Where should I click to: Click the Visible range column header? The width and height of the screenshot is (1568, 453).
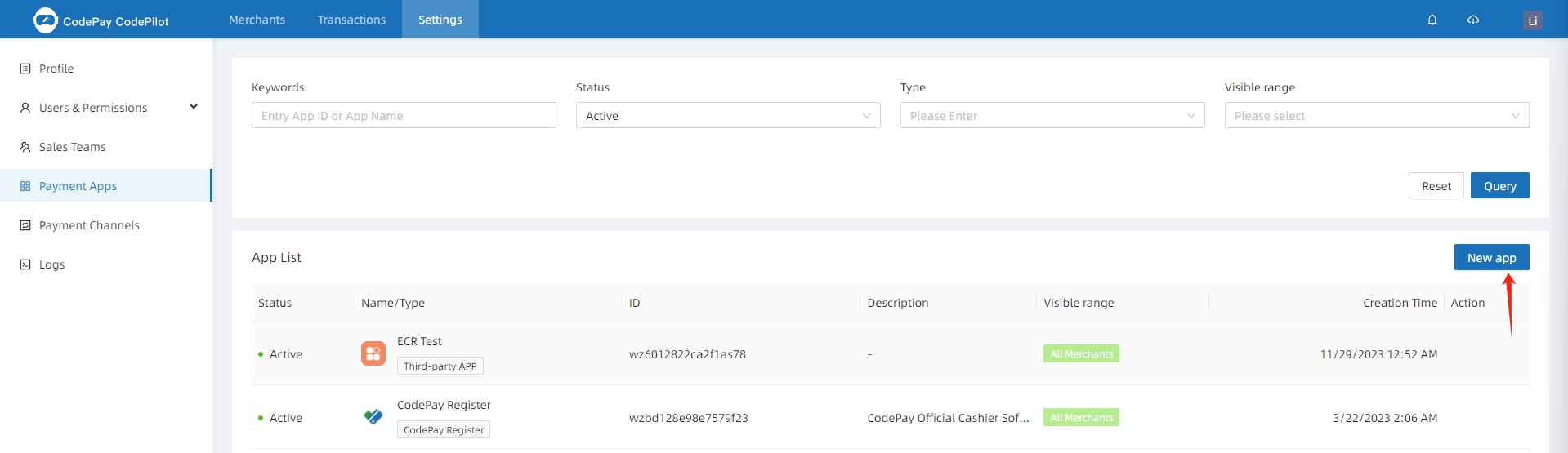click(x=1079, y=303)
